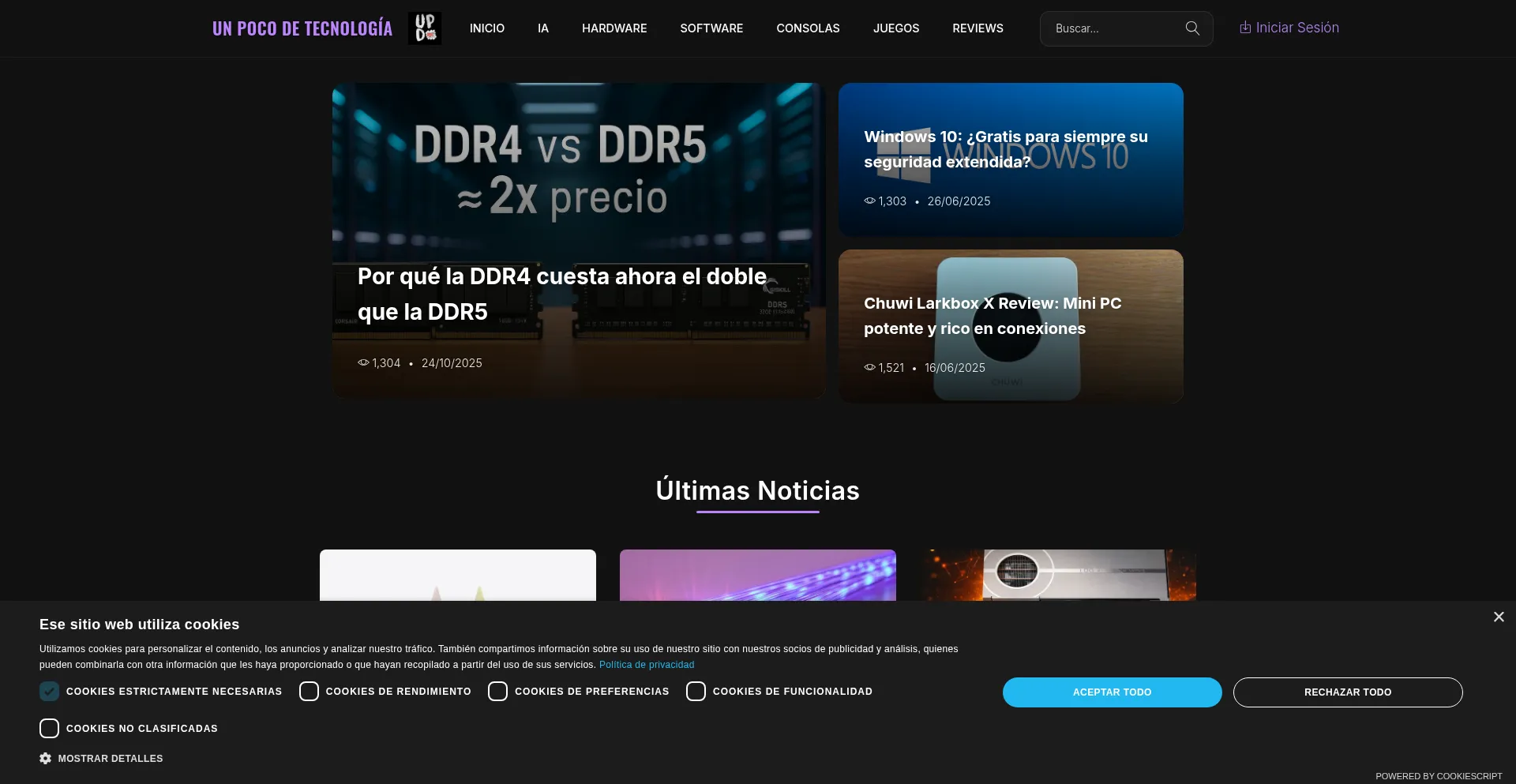This screenshot has height=784, width=1516.
Task: Click the 16/06/2025 date on Chuwi article
Action: coord(955,368)
